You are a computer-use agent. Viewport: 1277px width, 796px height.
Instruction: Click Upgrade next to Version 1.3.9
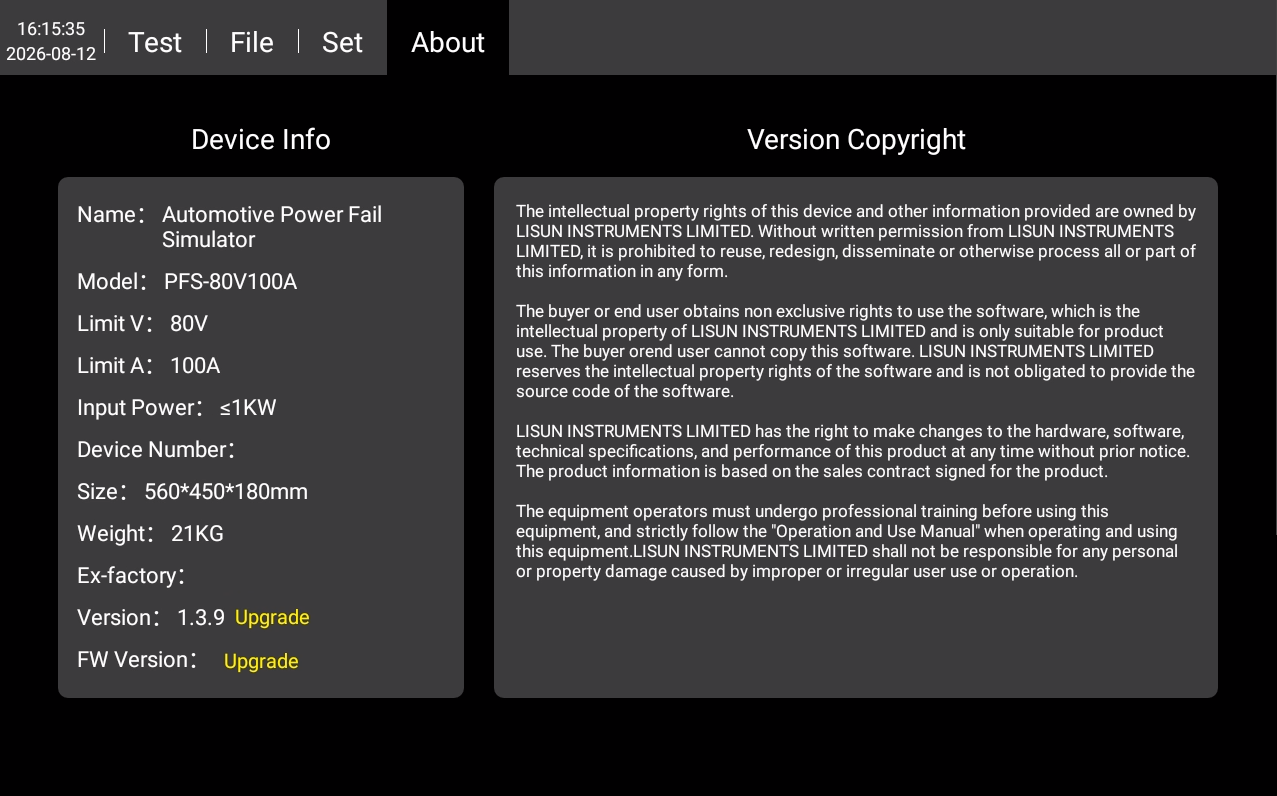272,617
